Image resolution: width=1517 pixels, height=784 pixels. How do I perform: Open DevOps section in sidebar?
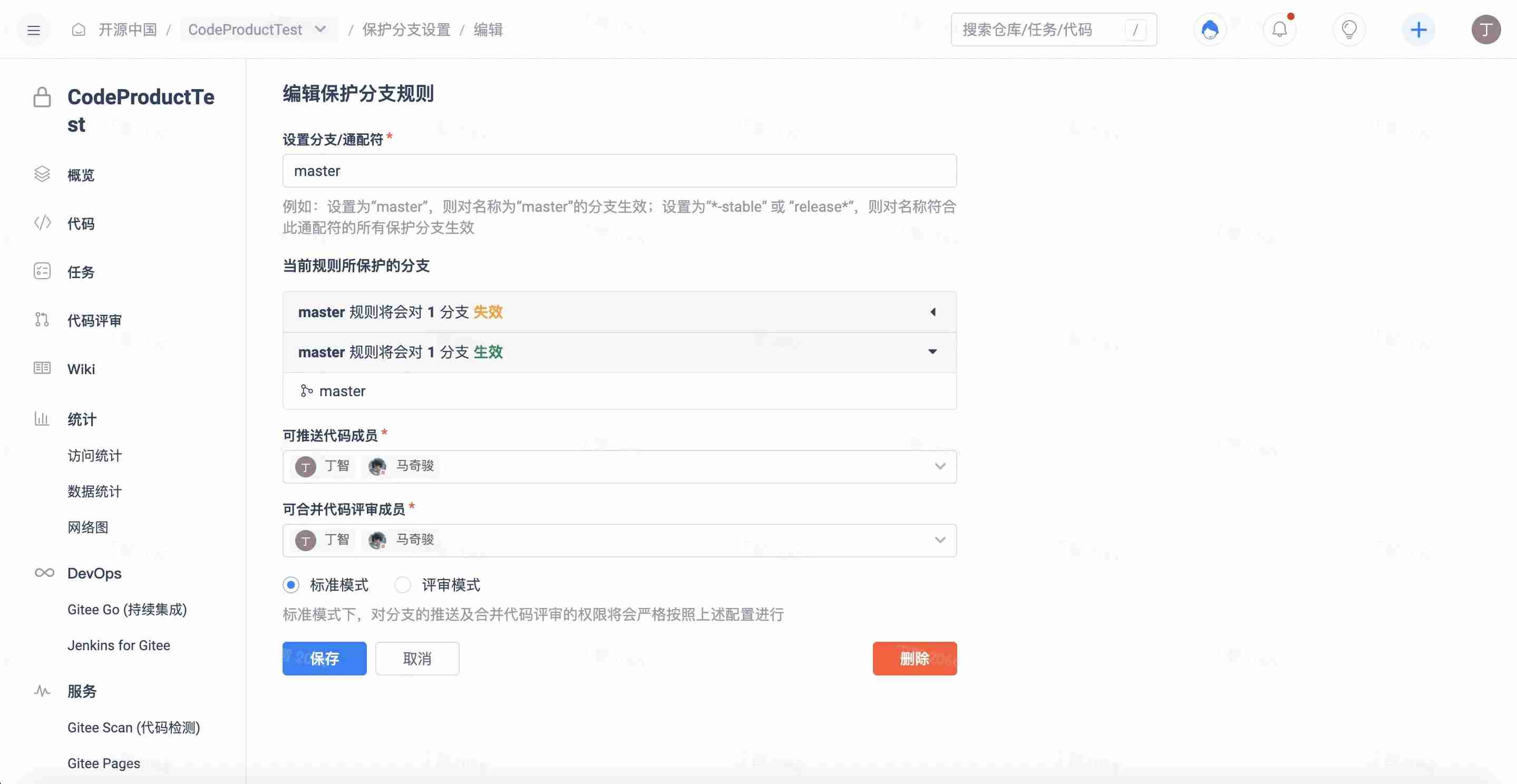pyautogui.click(x=94, y=573)
